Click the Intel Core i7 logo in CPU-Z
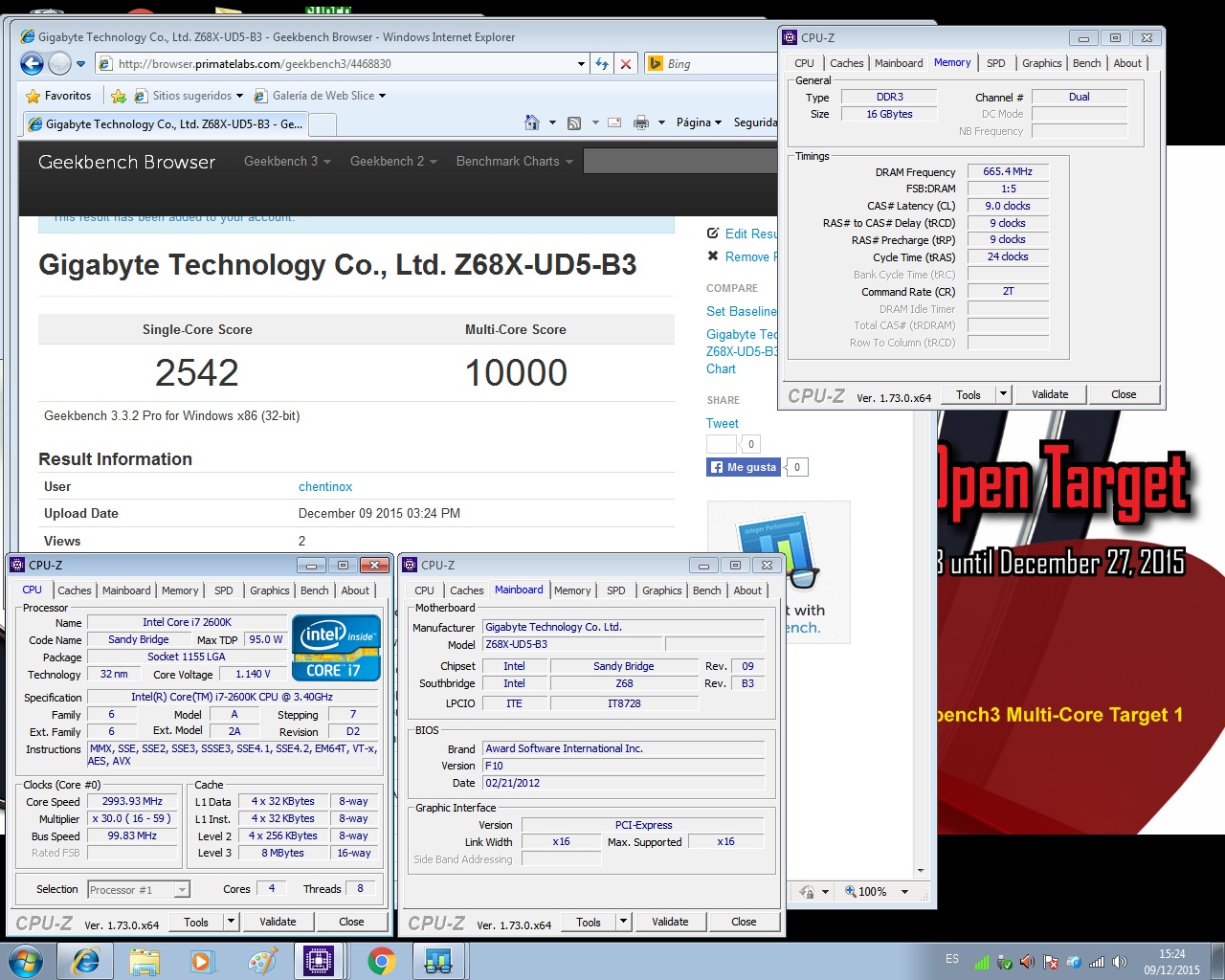This screenshot has width=1225, height=980. [336, 648]
